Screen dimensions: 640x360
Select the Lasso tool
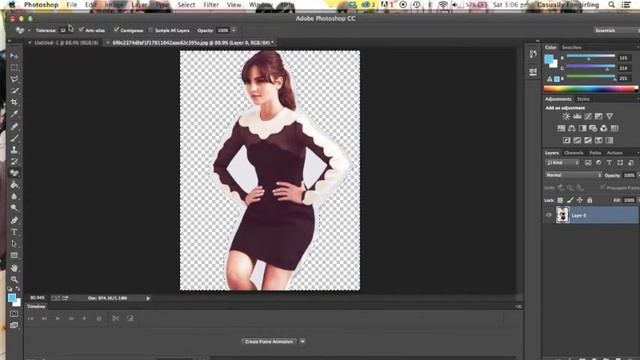pos(14,79)
